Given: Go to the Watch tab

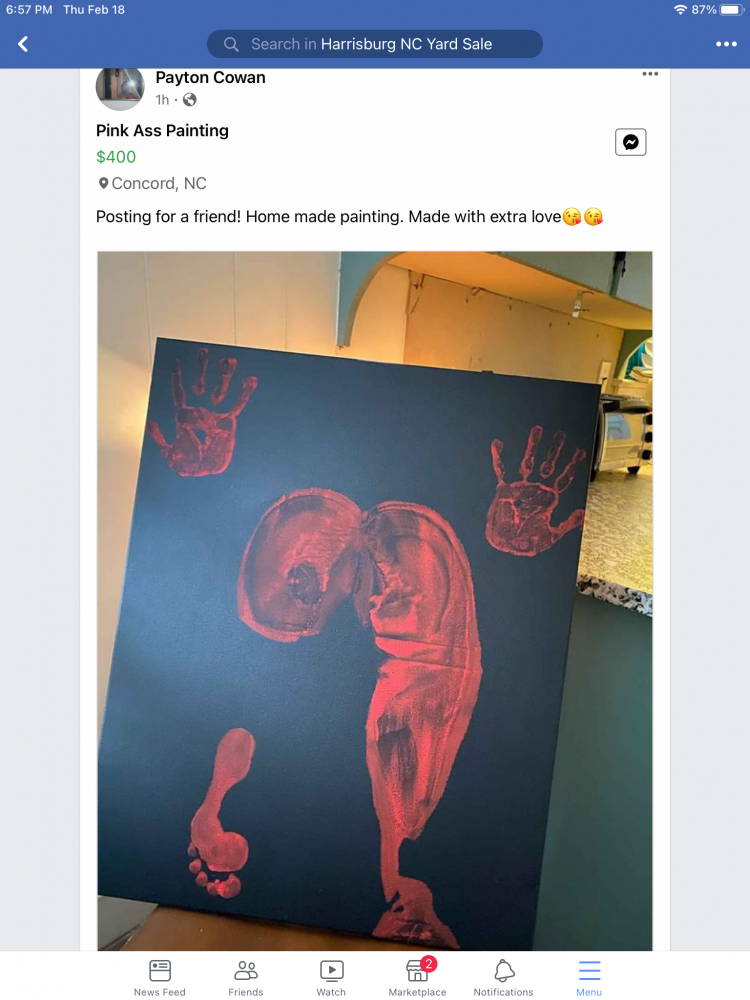Looking at the screenshot, I should 331,977.
